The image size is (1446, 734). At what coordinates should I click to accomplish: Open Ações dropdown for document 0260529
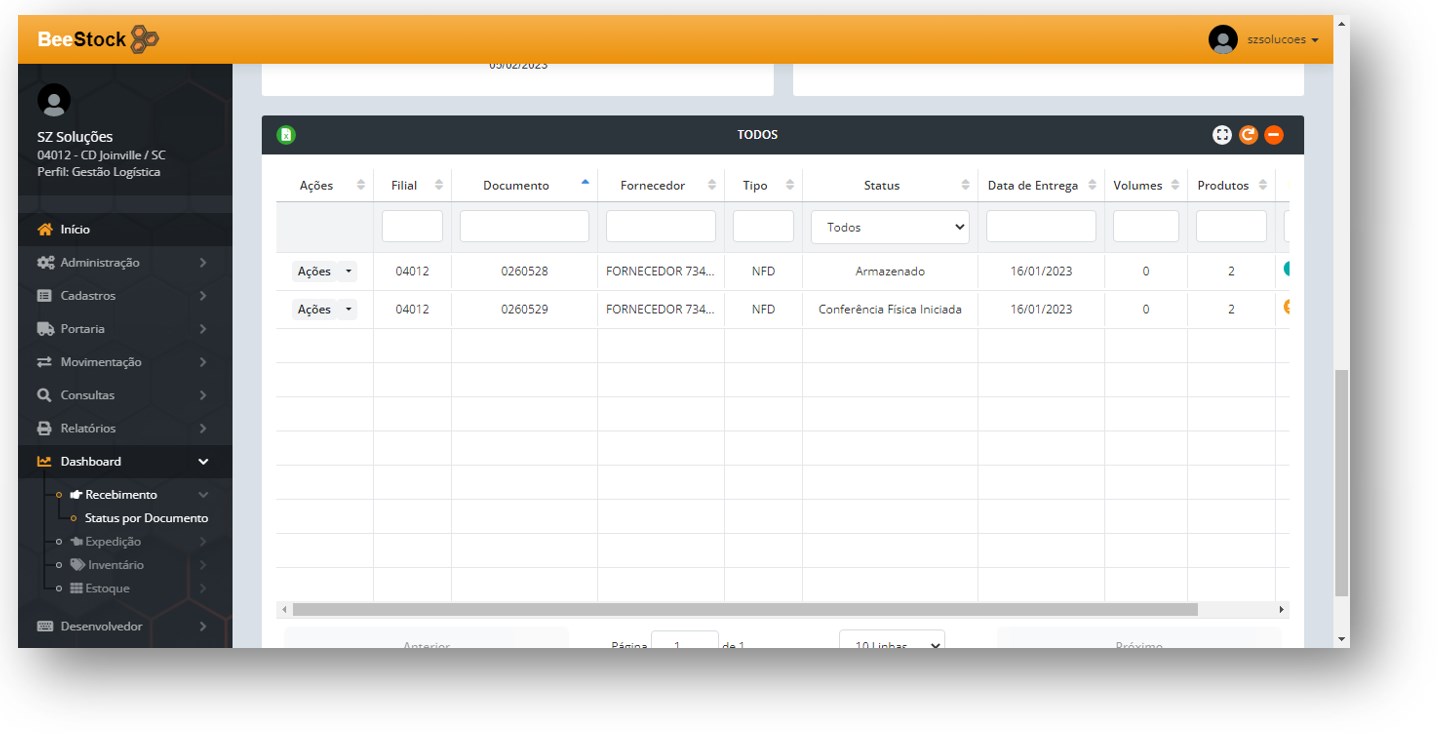tap(347, 310)
